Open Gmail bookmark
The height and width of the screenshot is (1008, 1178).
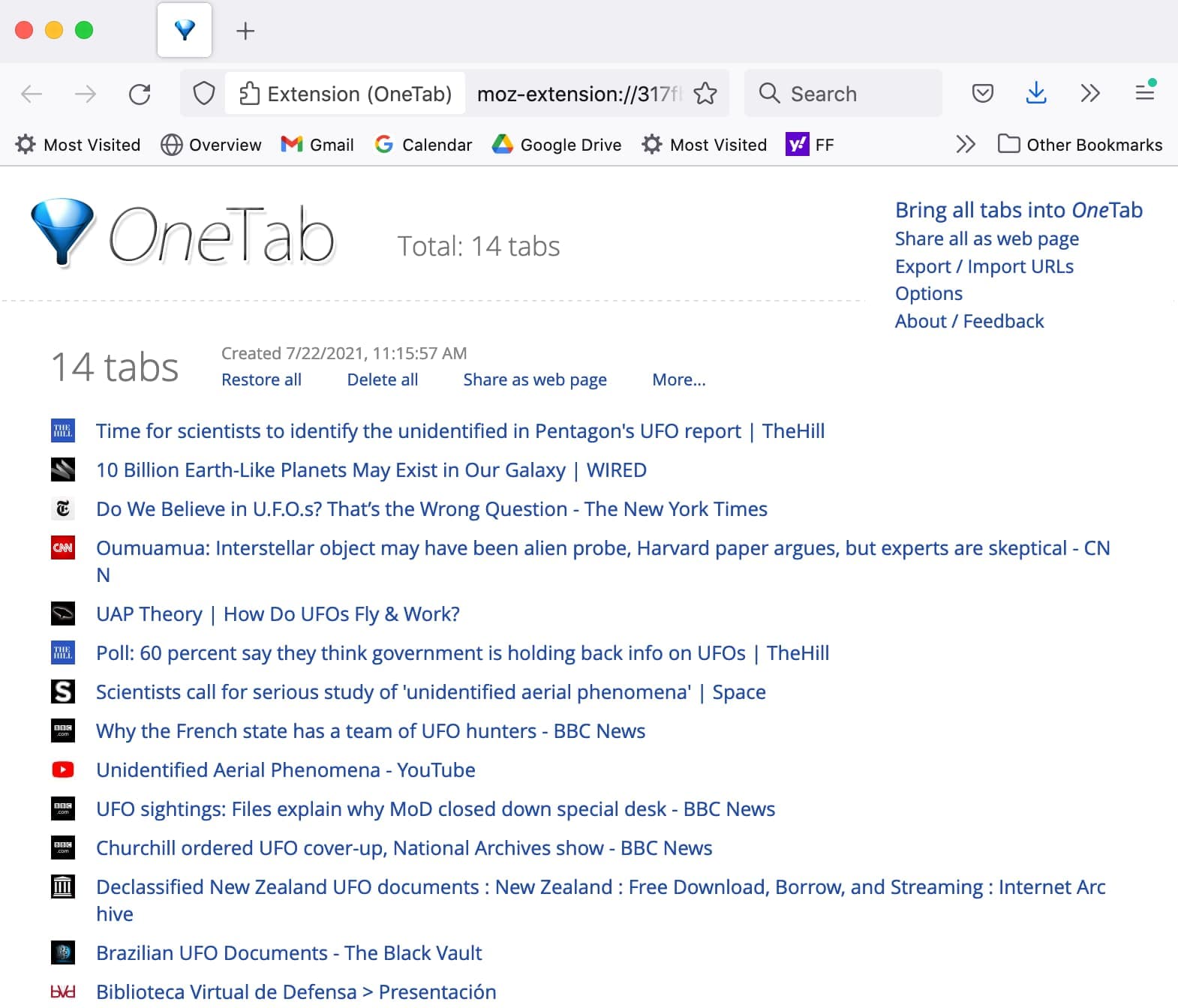(317, 145)
